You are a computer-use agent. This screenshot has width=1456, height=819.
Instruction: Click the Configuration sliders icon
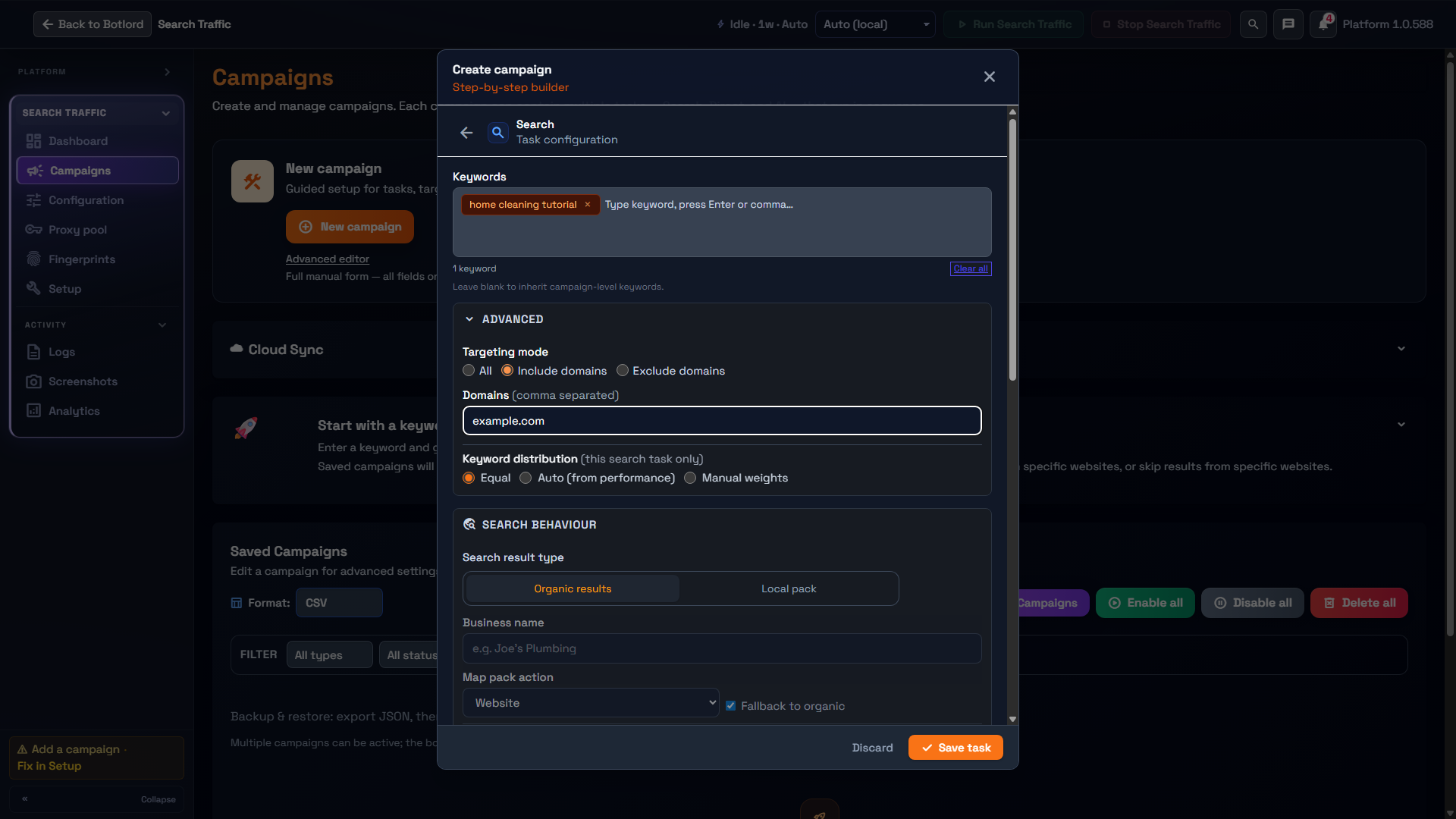33,200
